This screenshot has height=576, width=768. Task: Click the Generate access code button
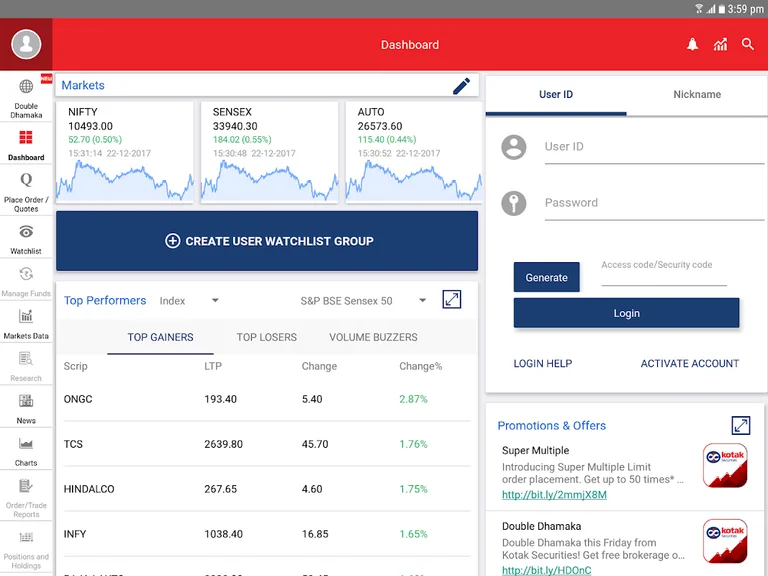[x=547, y=277]
